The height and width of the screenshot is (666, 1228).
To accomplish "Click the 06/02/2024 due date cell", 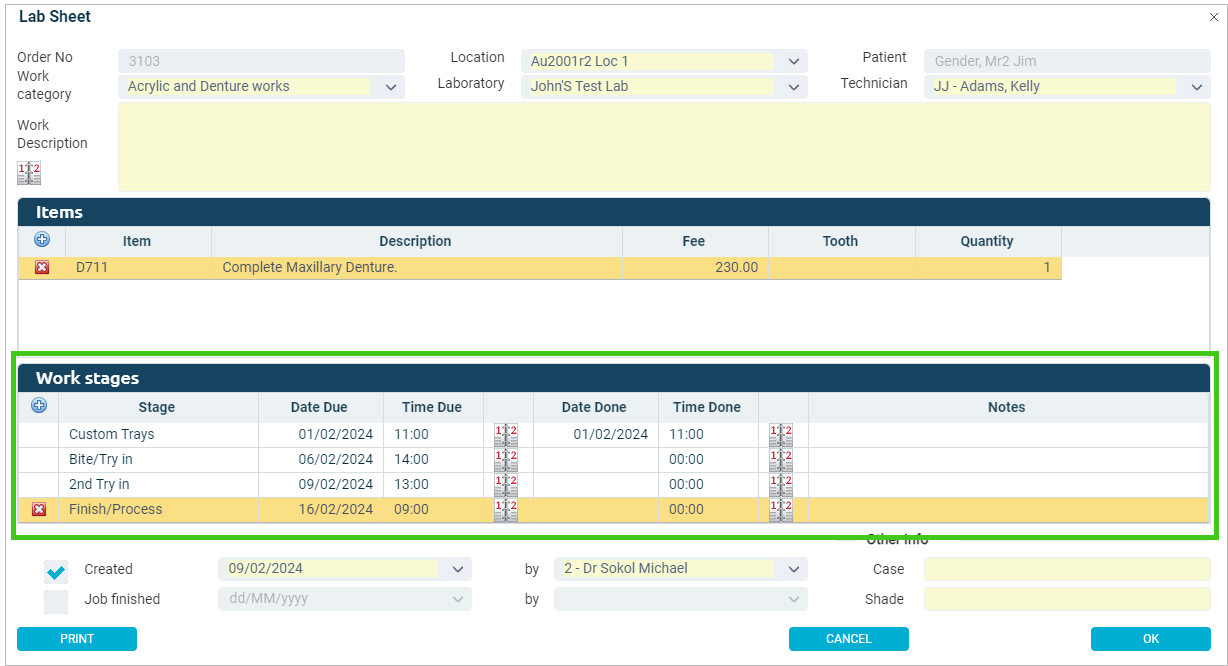I will pyautogui.click(x=321, y=460).
